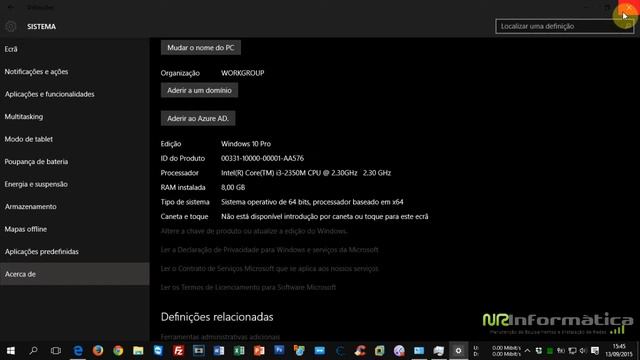Focus the 'Localizar uma definição' search box
Screen dimensions: 640x360
point(564,26)
